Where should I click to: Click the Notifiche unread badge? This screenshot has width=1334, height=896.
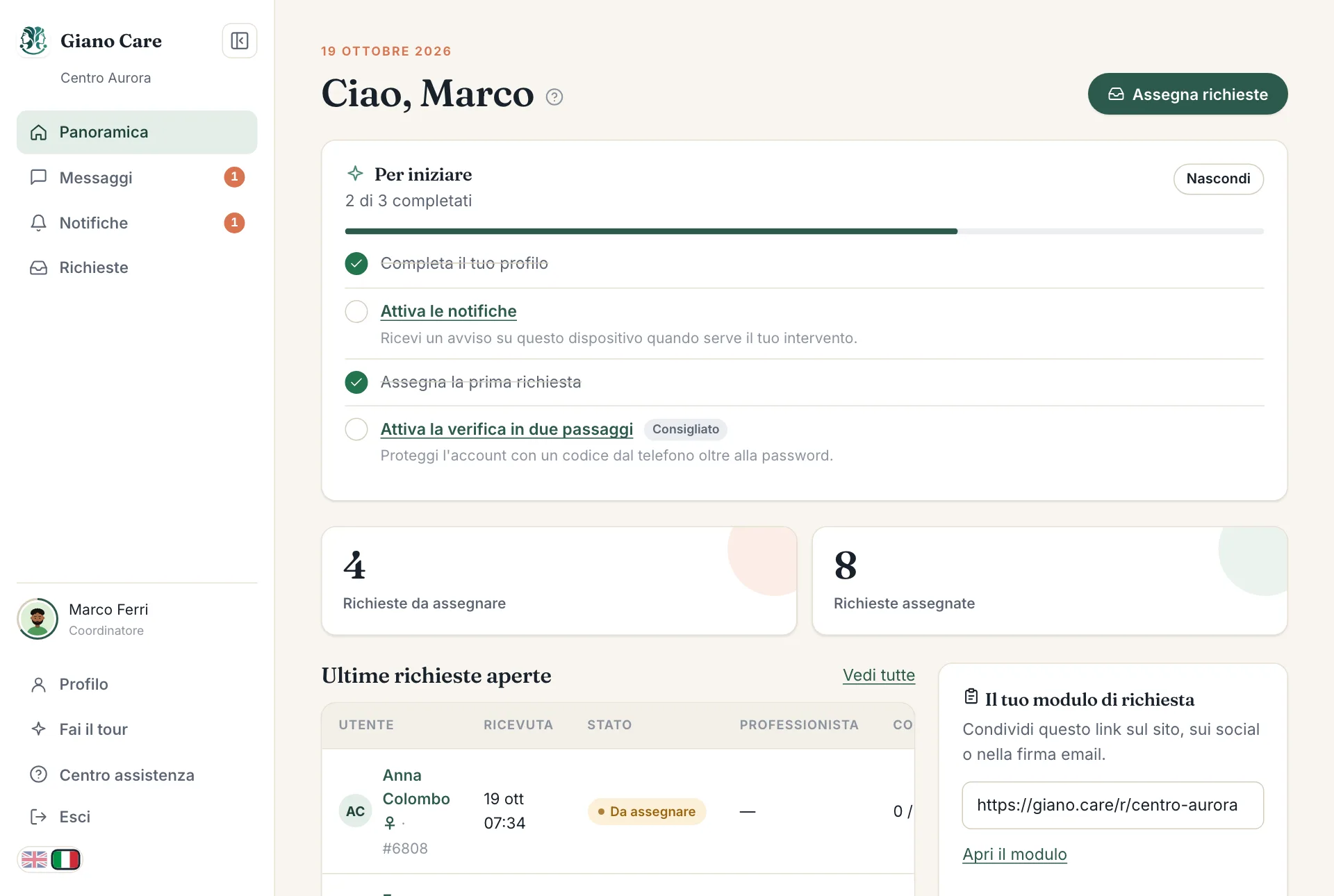click(x=234, y=223)
